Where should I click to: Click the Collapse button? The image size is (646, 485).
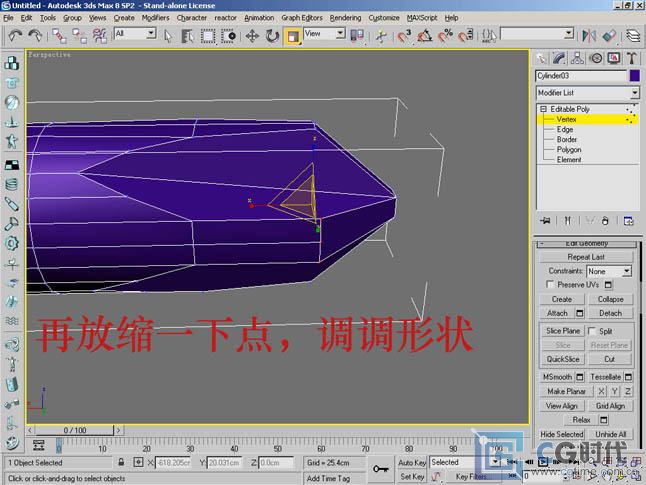pos(610,299)
